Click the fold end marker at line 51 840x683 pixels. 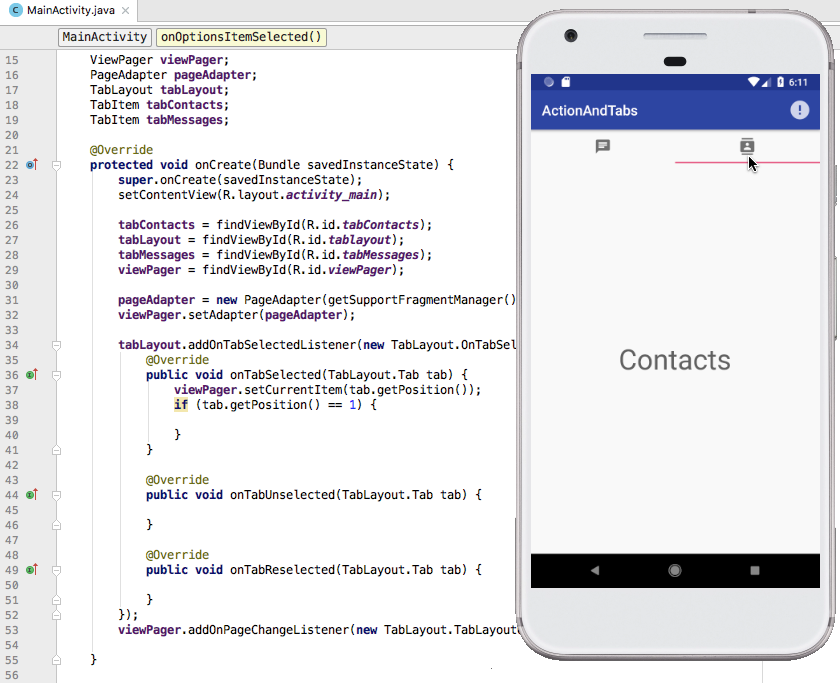click(56, 600)
